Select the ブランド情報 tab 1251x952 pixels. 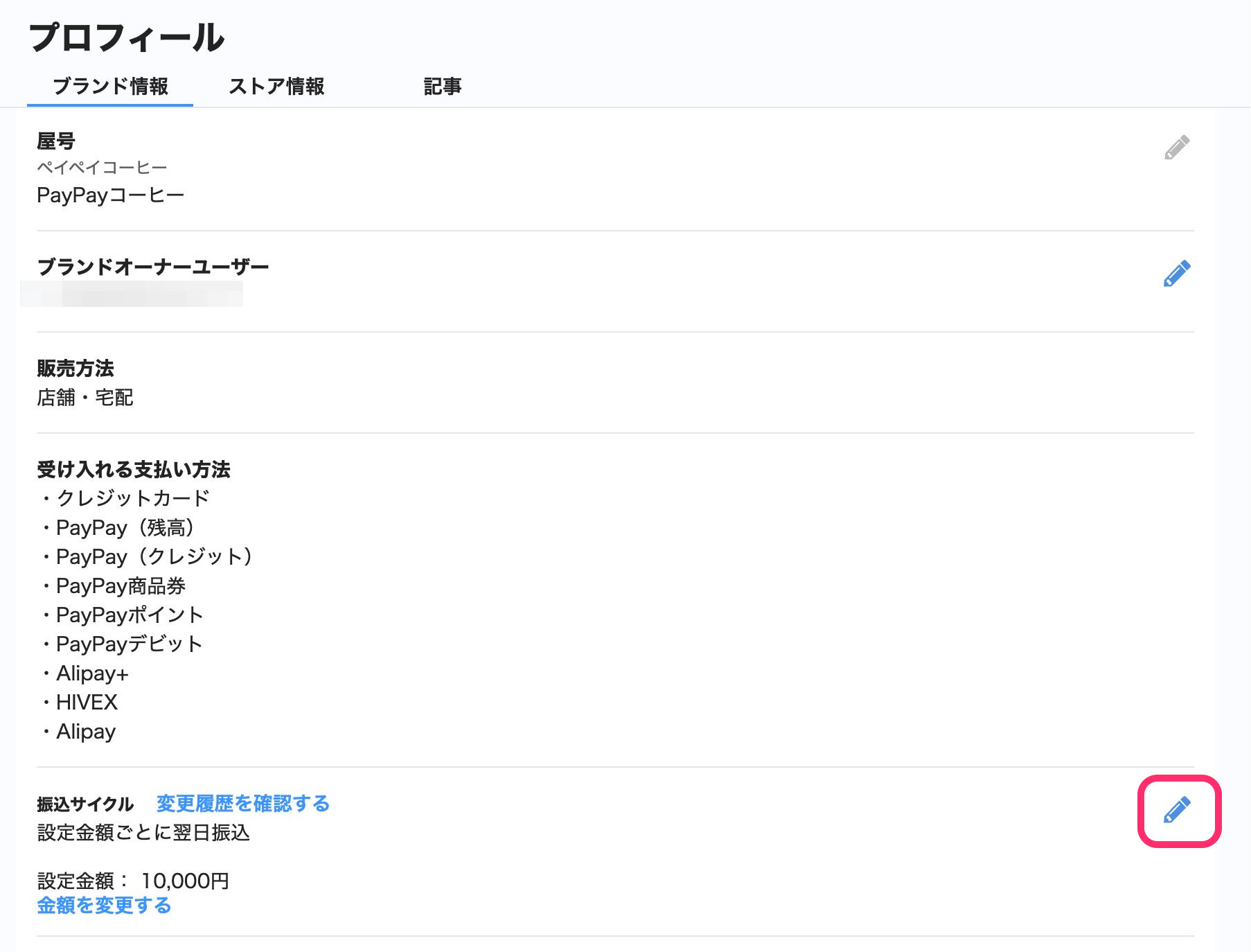coord(110,87)
